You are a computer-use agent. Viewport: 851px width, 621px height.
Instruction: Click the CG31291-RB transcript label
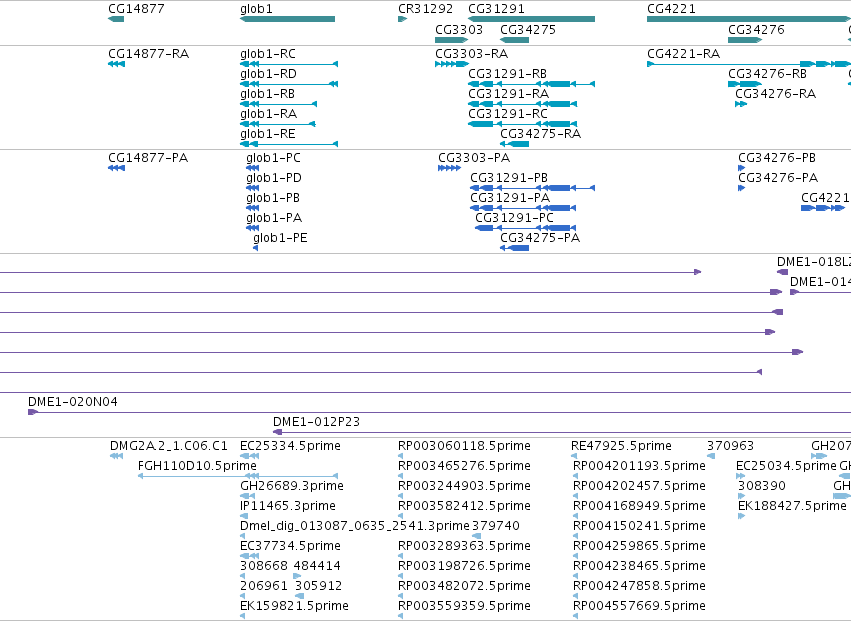point(507,74)
